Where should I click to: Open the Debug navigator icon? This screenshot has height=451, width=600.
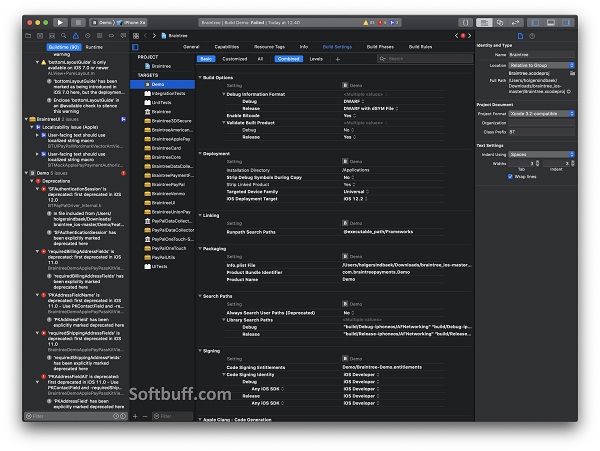pyautogui.click(x=99, y=36)
